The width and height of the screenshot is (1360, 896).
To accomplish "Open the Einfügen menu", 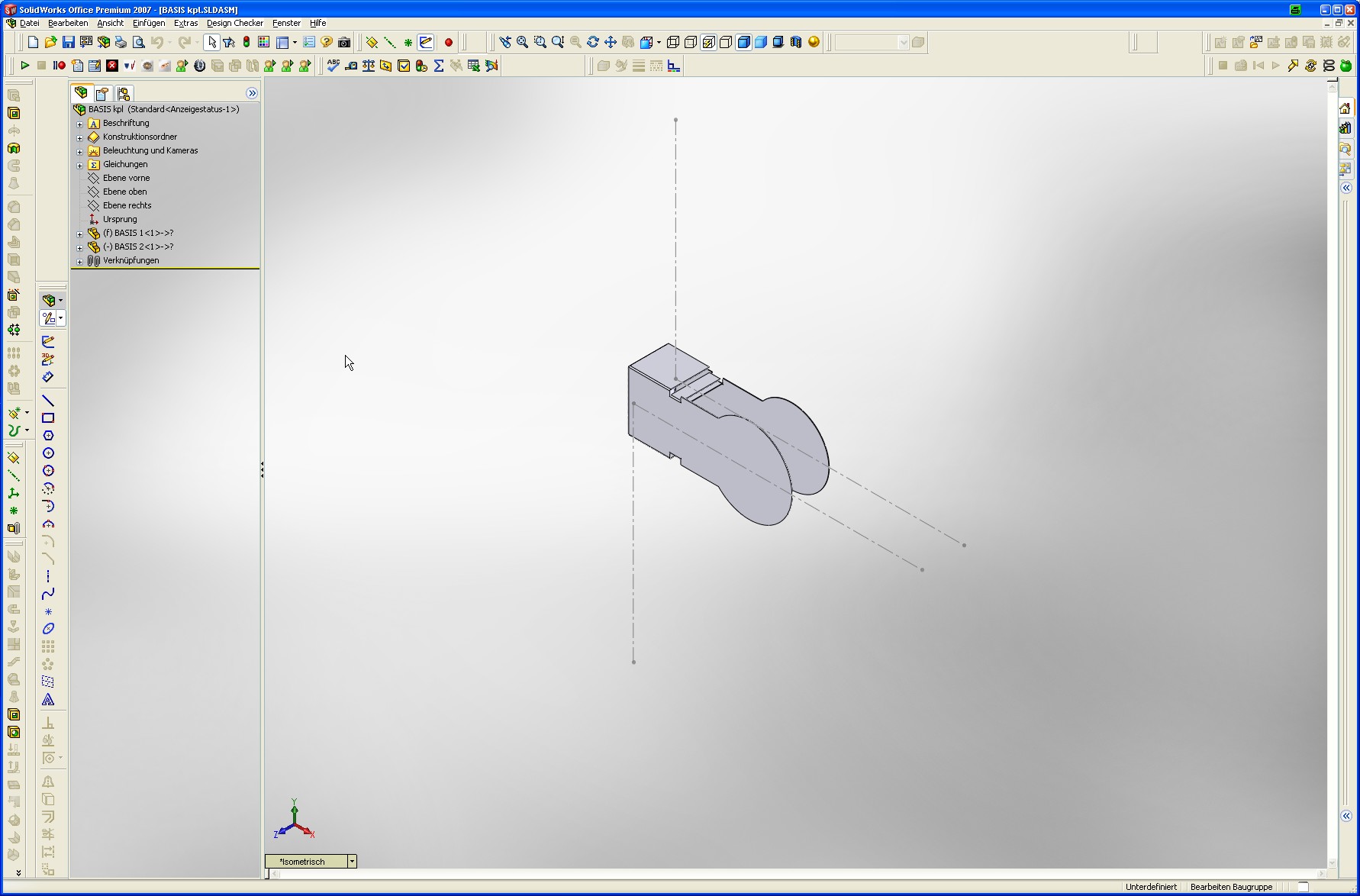I will tap(149, 23).
